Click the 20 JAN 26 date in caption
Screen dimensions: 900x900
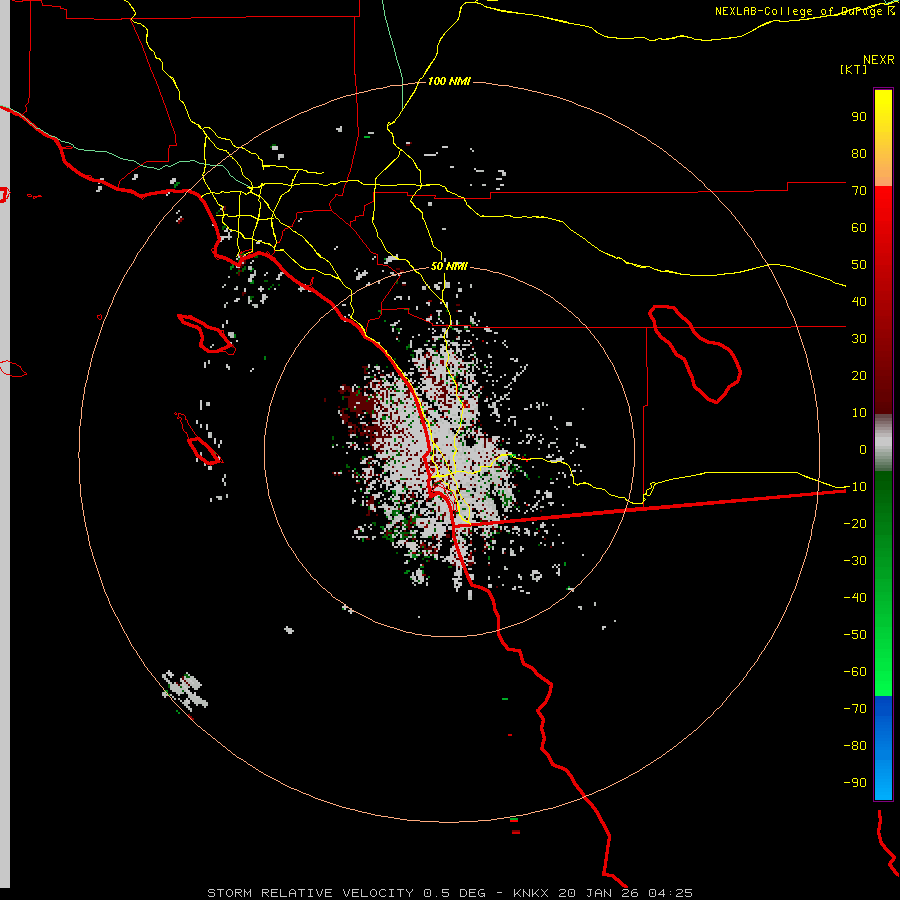600,893
